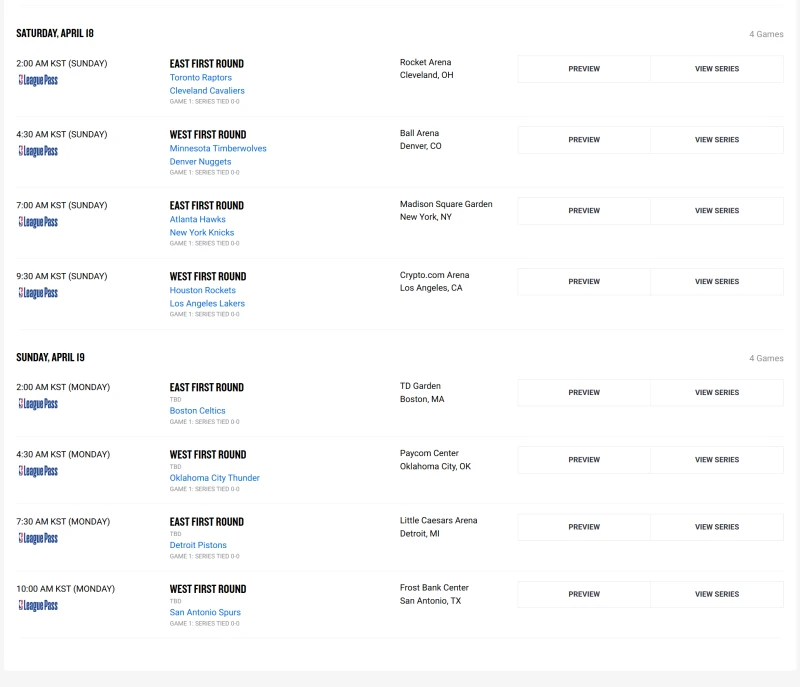Viewport: 800px width, 687px height.
Task: Open the San Antonio Spurs team link
Action: (x=205, y=613)
